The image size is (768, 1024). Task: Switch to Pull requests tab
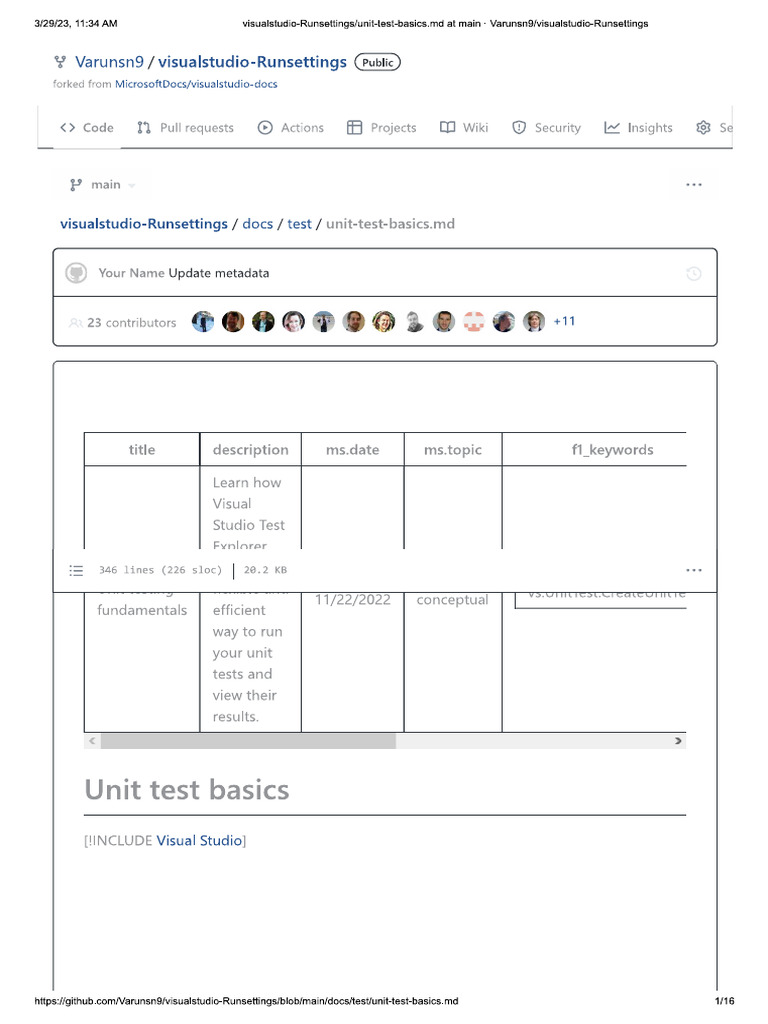point(185,128)
